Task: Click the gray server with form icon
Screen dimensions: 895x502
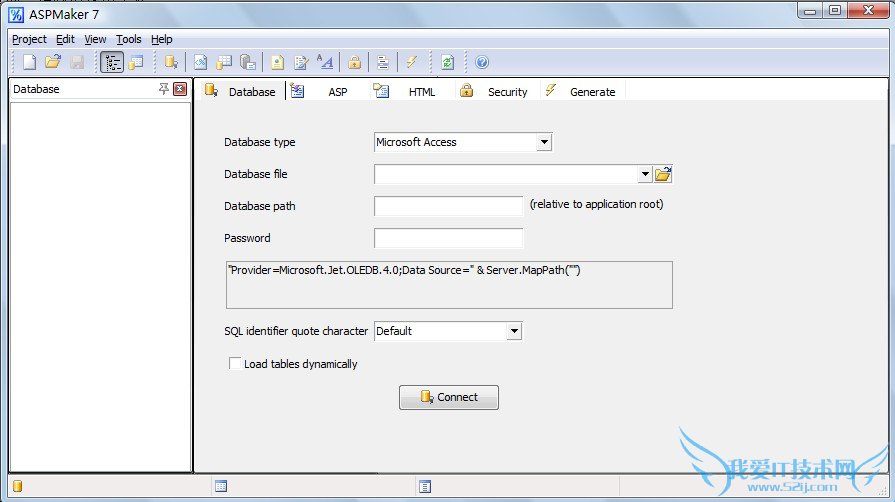Action: [248, 62]
